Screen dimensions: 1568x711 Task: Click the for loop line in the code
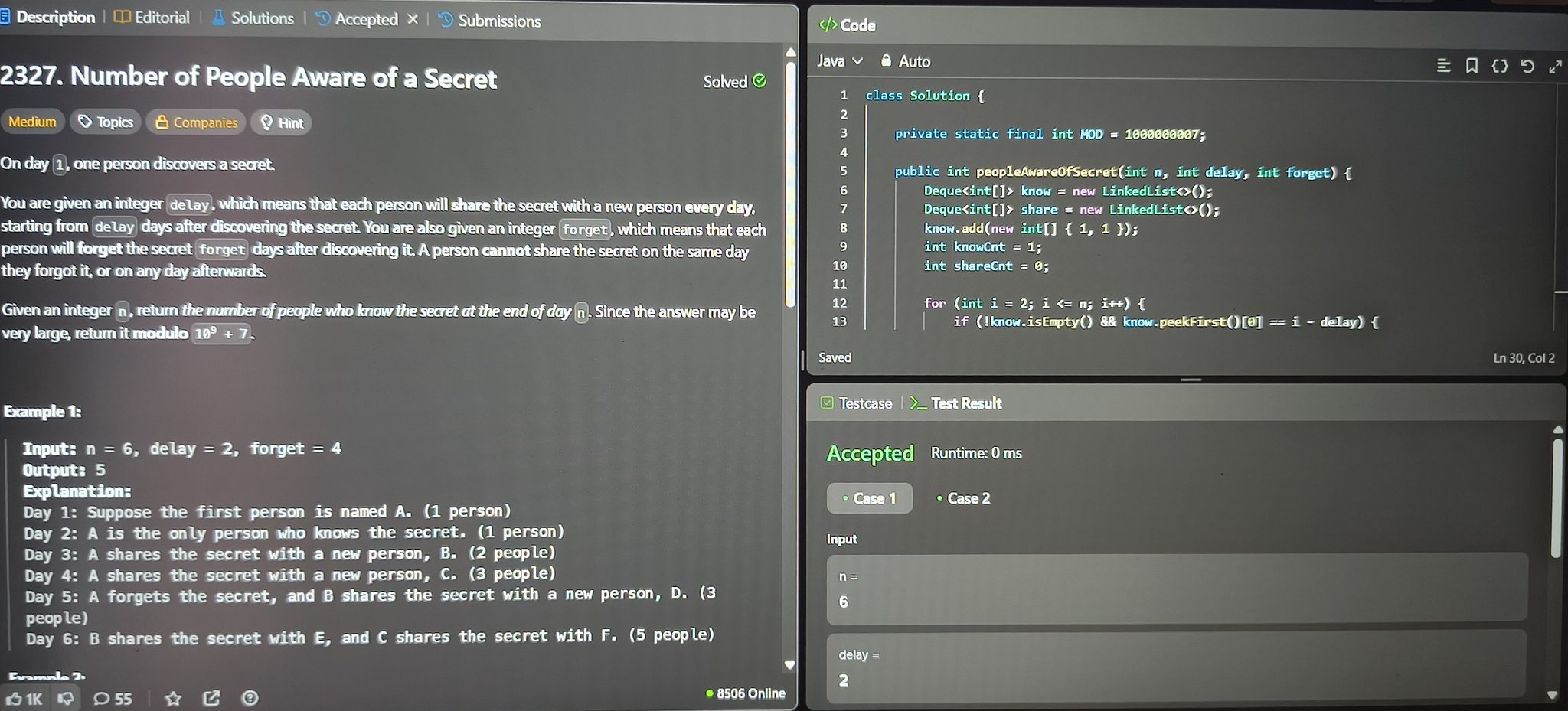point(1034,303)
